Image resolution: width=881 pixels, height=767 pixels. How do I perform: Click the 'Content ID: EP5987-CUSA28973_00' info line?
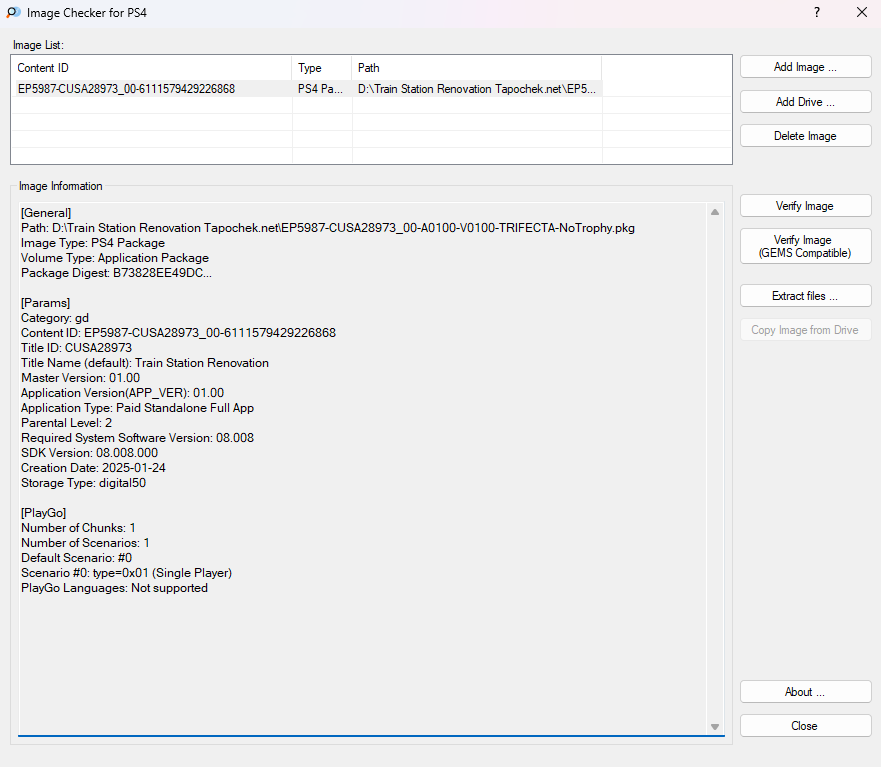pyautogui.click(x=178, y=333)
